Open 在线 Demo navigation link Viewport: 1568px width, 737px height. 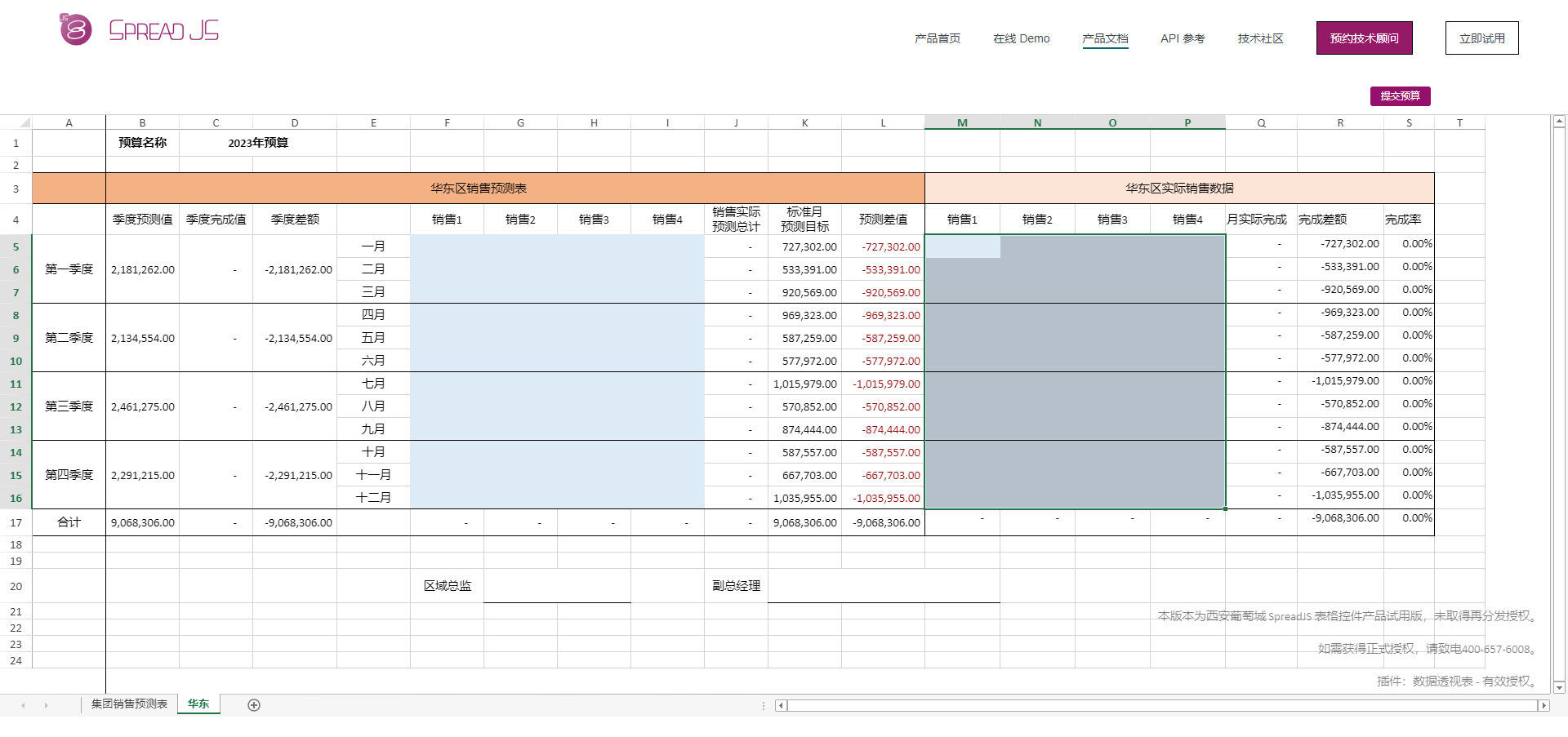point(1021,38)
